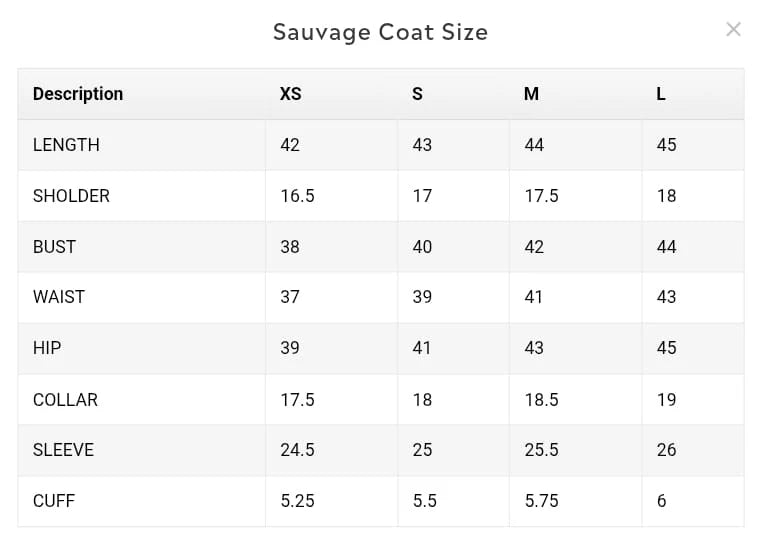The height and width of the screenshot is (542, 765).
Task: Click the M collar value 18.5
Action: pyautogui.click(x=542, y=400)
